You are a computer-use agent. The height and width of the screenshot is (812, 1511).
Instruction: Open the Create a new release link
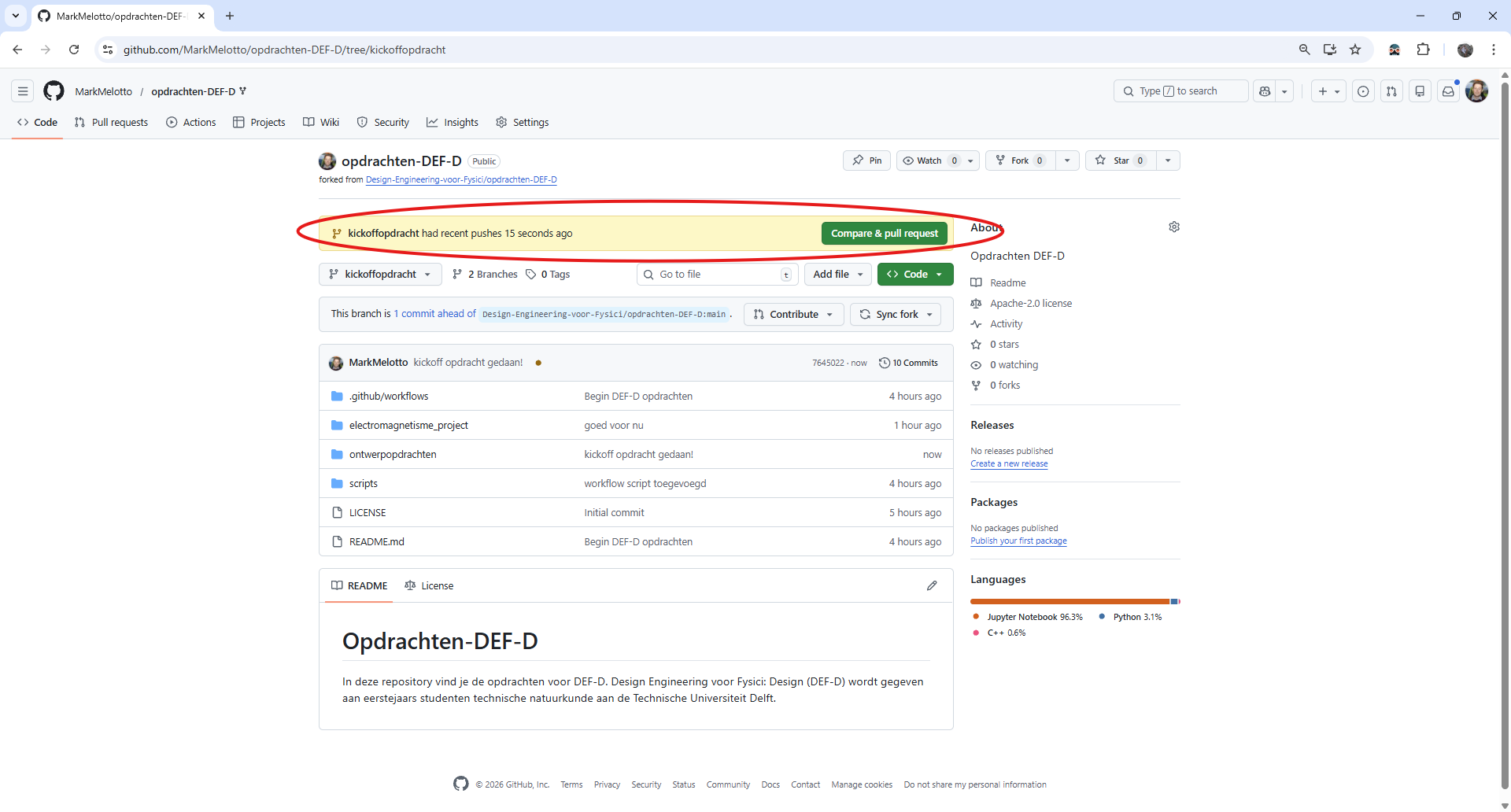click(x=1008, y=463)
